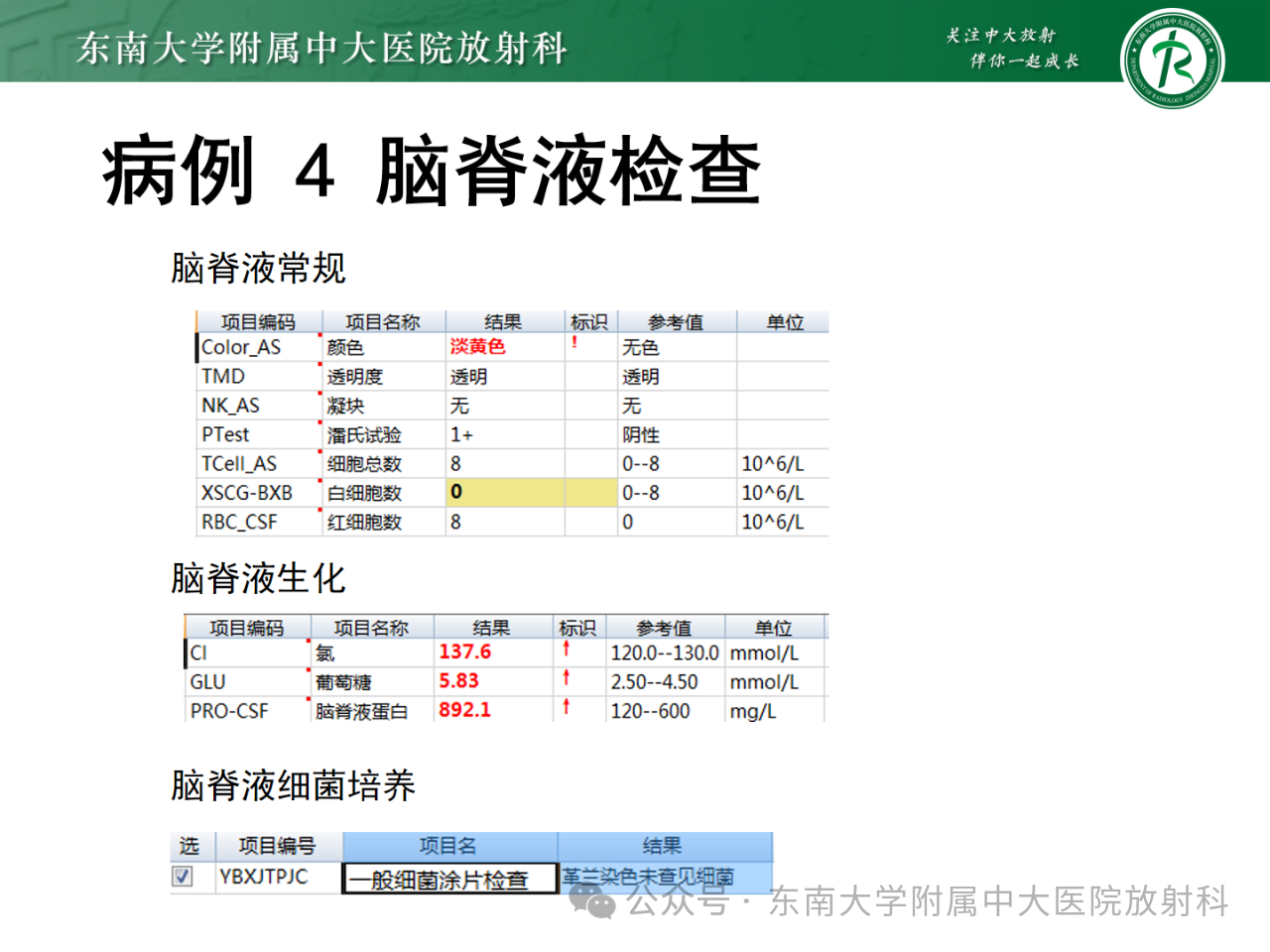Select the TCell_AS code cell
Screen dimensions: 1270x952
point(259,463)
